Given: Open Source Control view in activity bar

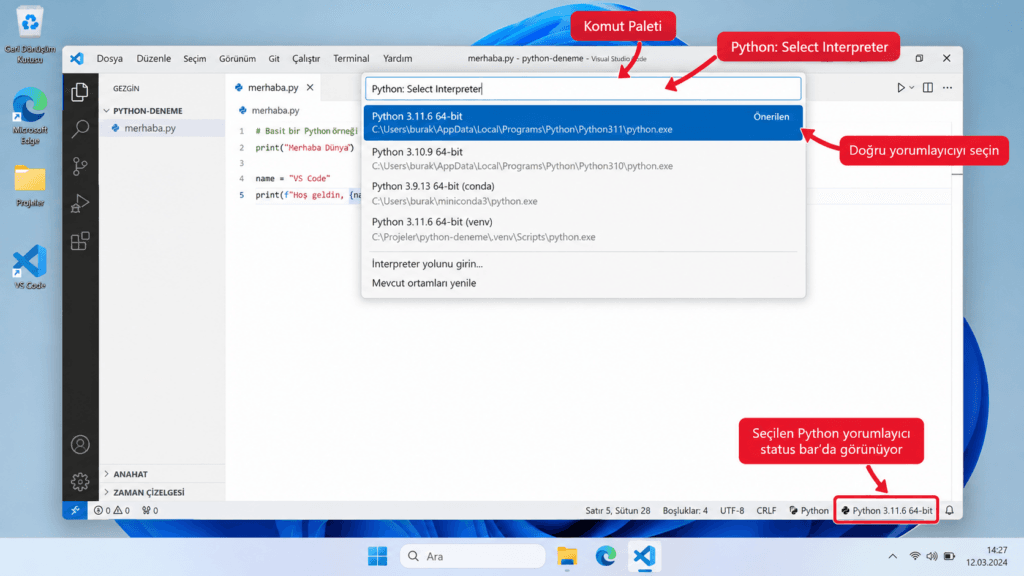Looking at the screenshot, I should [x=80, y=166].
